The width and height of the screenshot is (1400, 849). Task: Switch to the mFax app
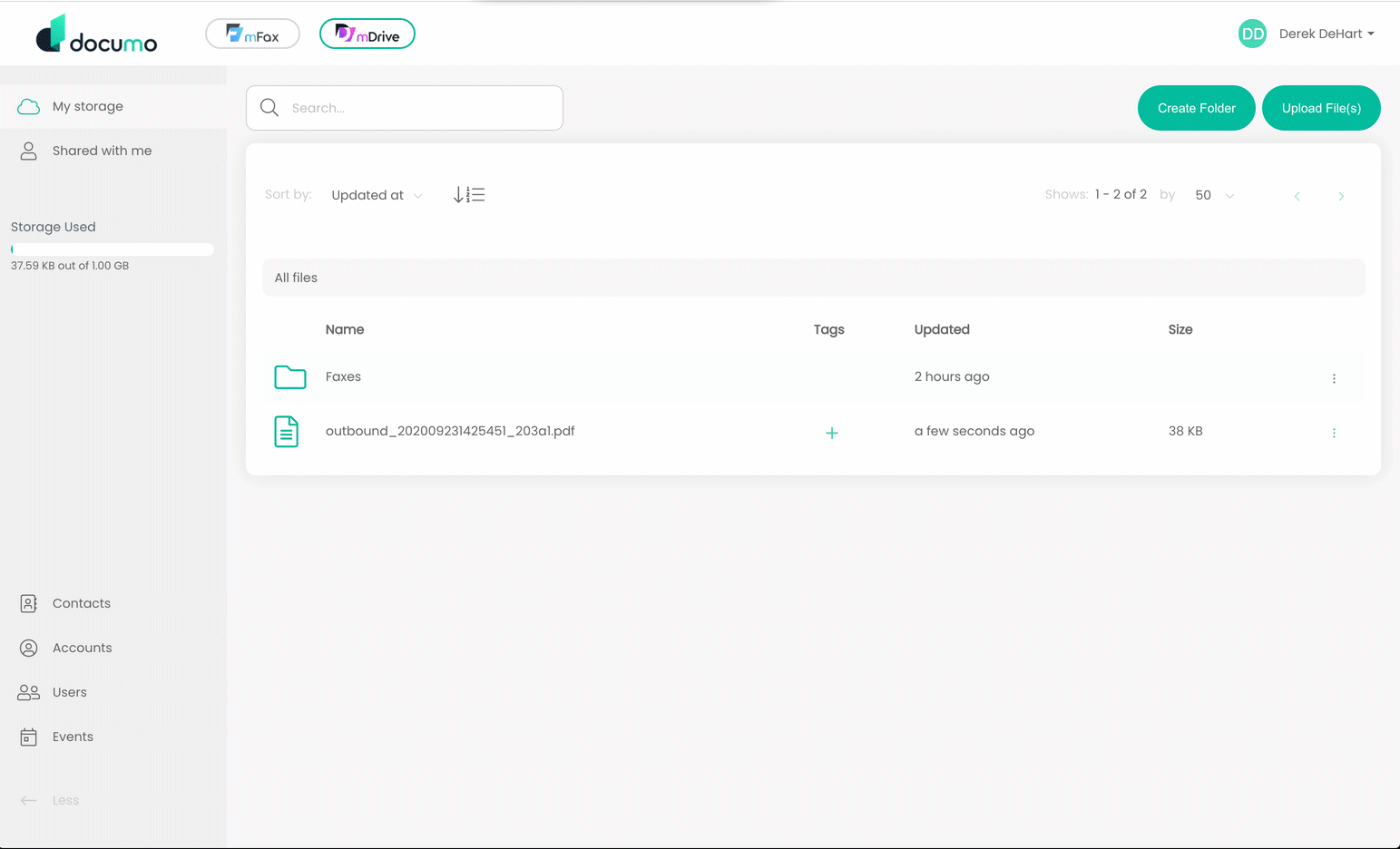click(x=252, y=34)
